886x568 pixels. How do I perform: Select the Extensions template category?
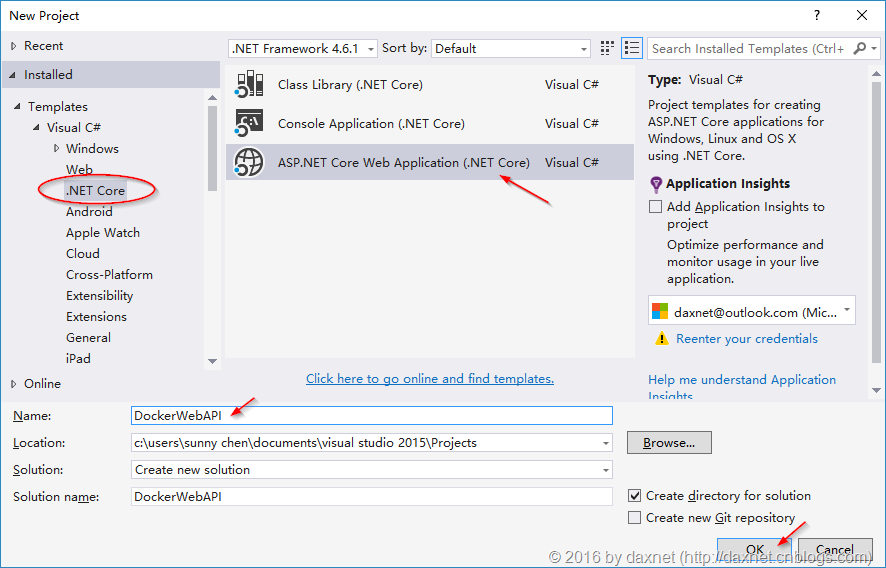pyautogui.click(x=96, y=316)
